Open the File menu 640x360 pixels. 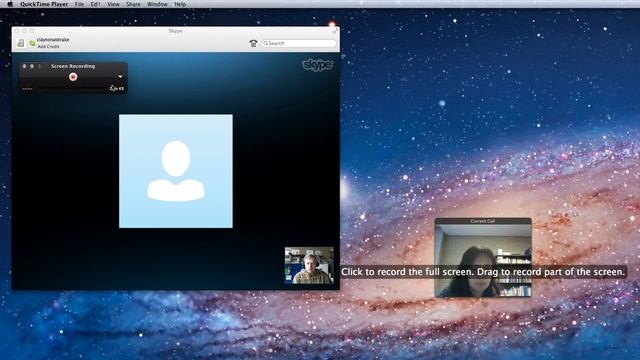pos(79,4)
